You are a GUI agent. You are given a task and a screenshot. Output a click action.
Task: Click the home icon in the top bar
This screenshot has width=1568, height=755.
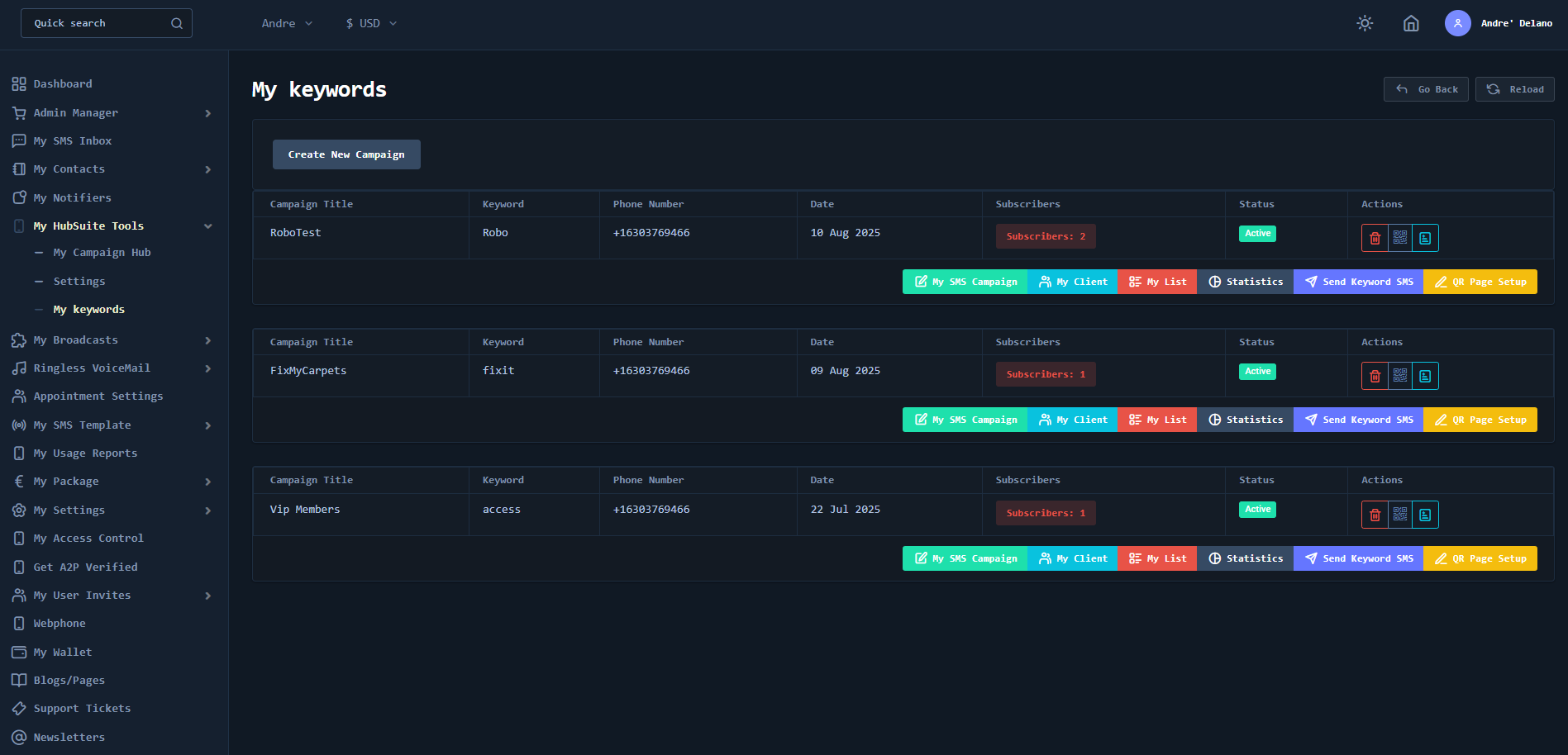pos(1411,22)
